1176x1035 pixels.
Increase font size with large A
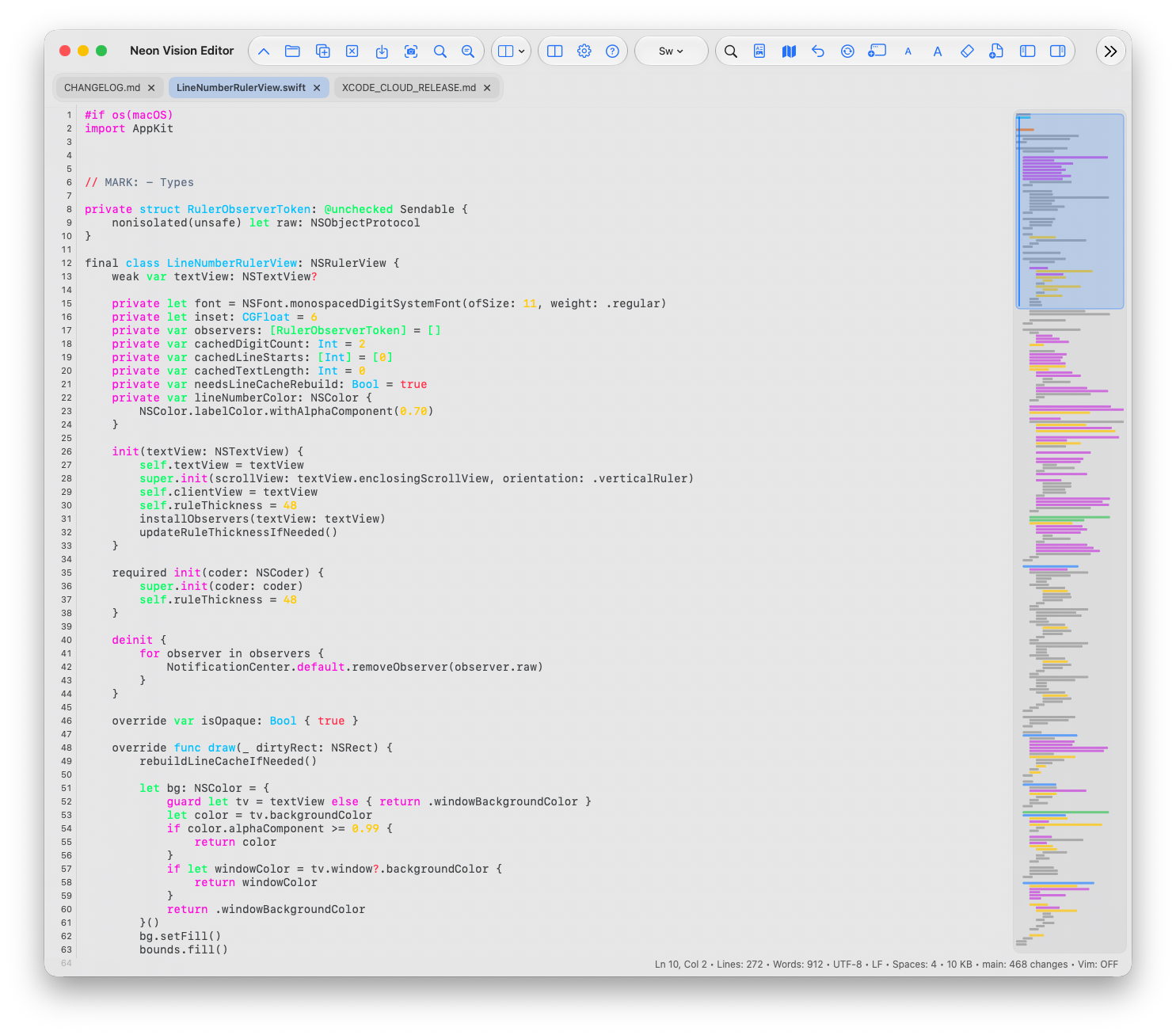pos(938,51)
